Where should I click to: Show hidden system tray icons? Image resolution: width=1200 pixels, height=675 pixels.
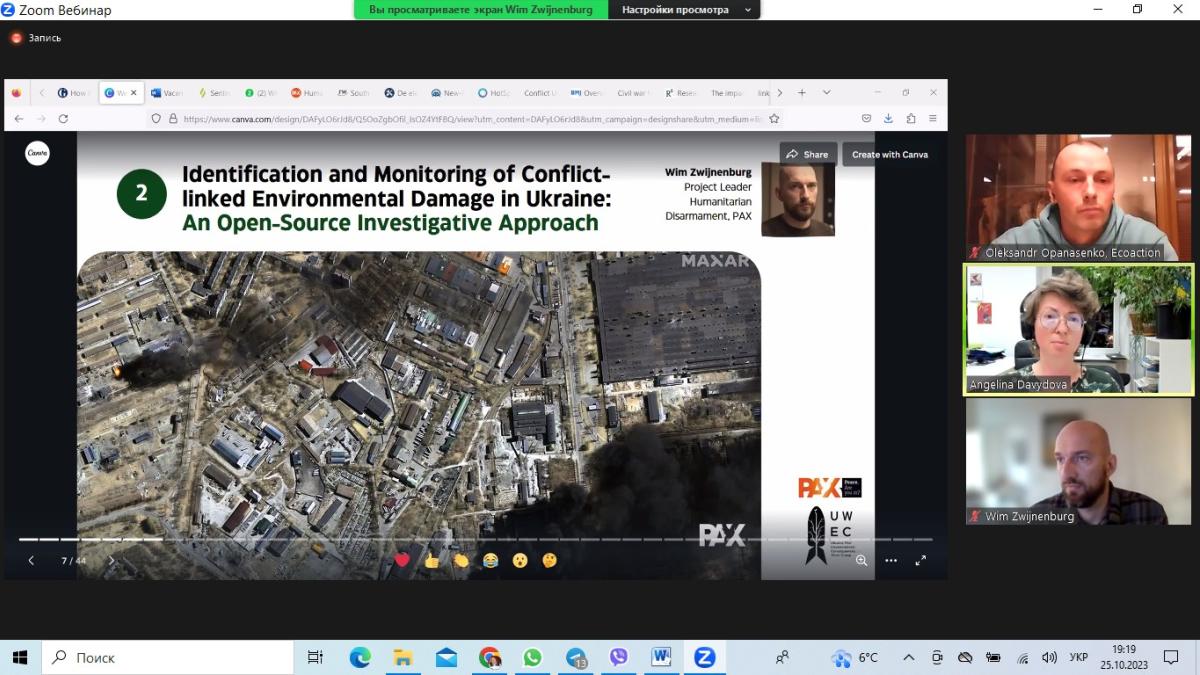908,657
